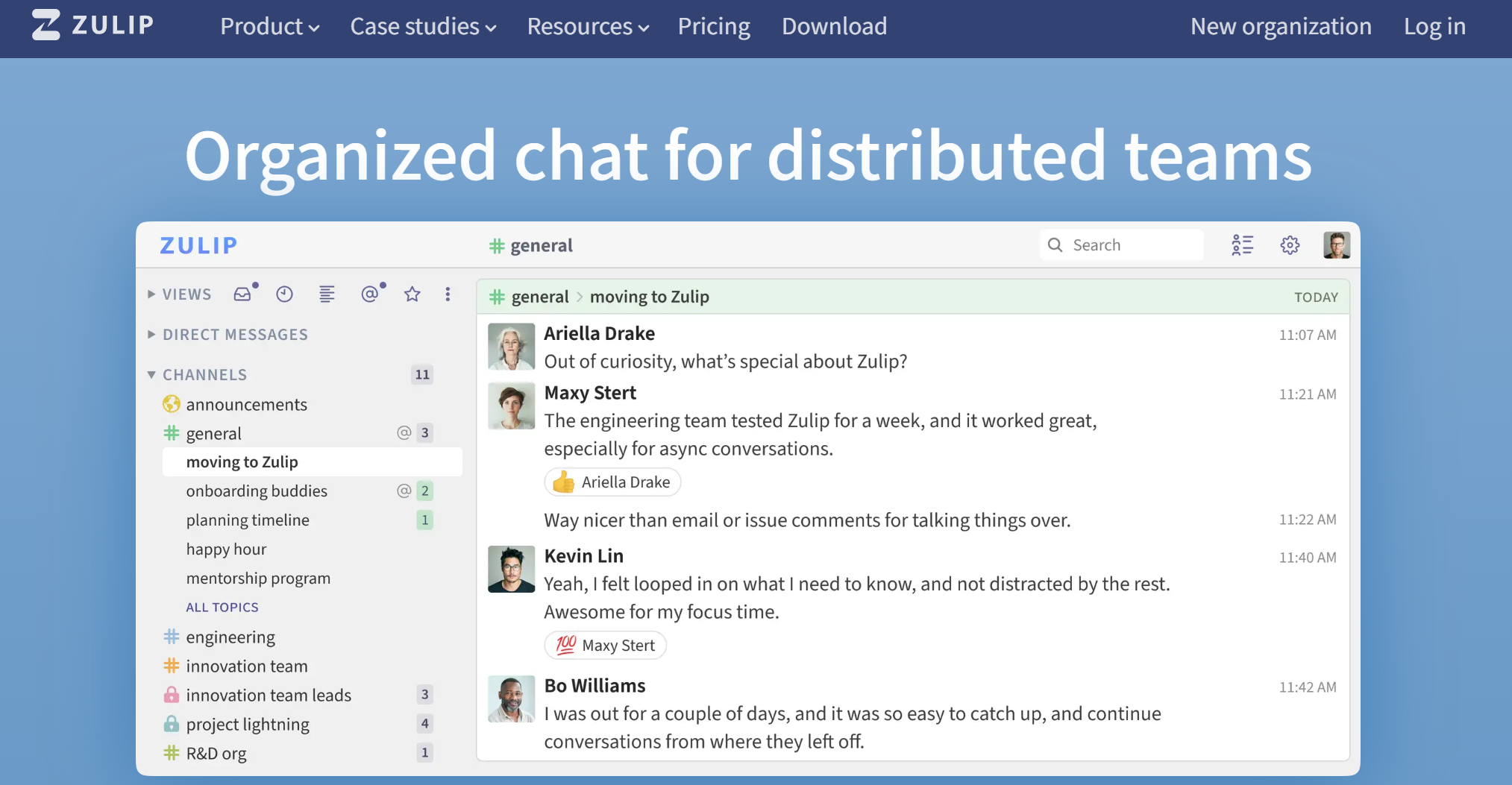Open the settings gear icon

point(1290,245)
